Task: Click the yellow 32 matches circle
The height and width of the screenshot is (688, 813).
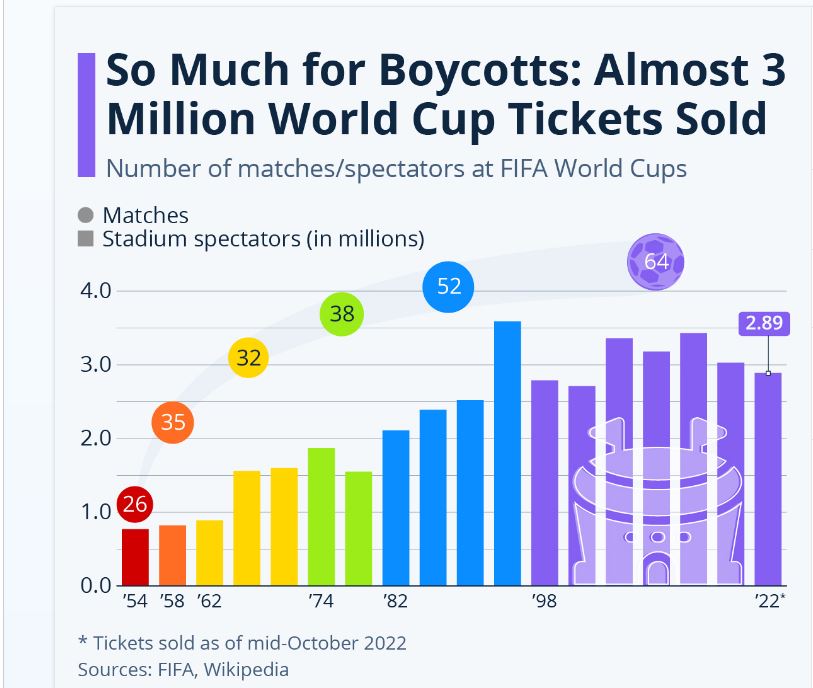Action: coord(248,358)
